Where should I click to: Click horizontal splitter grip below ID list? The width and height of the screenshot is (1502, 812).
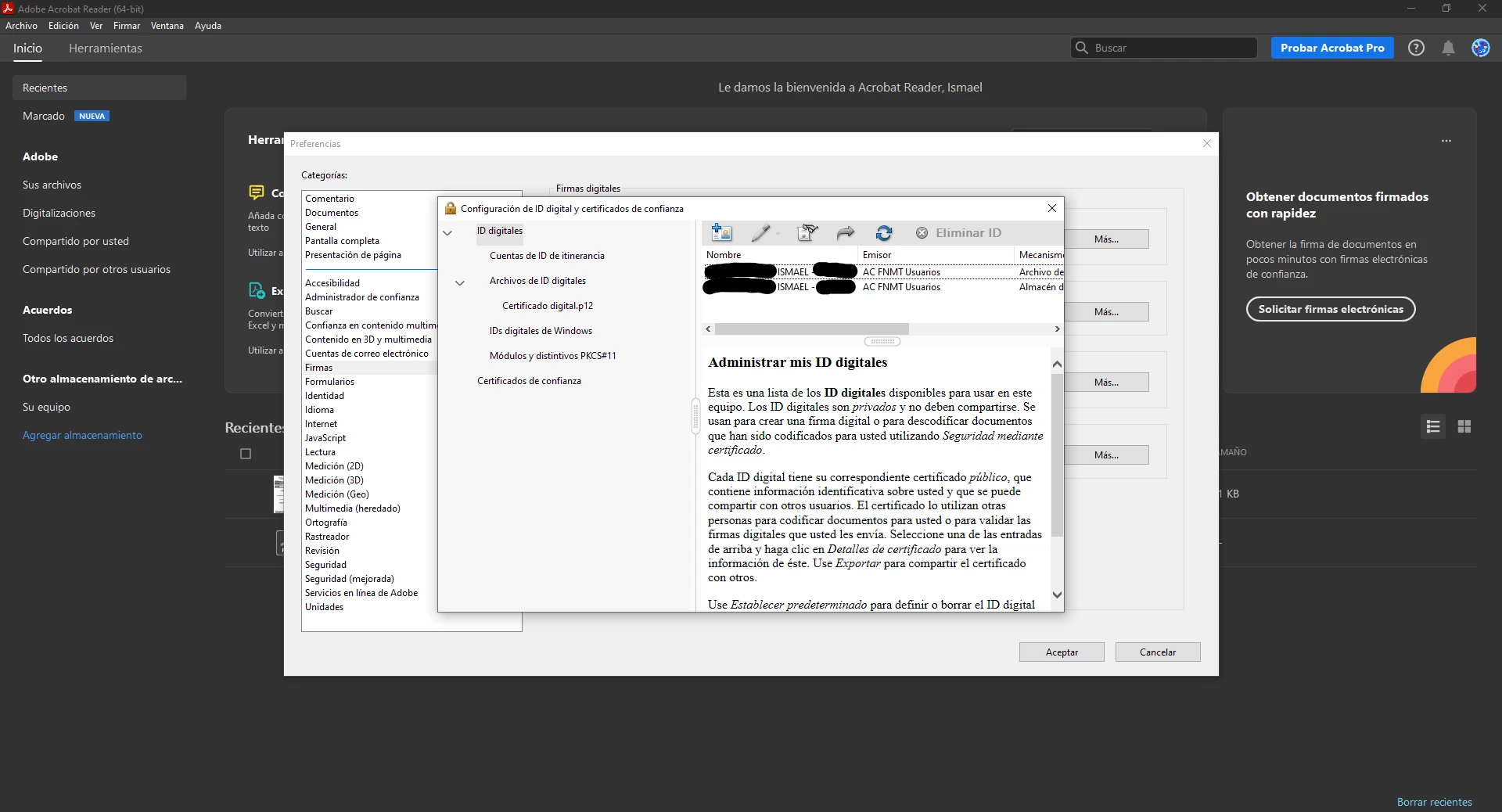point(882,341)
